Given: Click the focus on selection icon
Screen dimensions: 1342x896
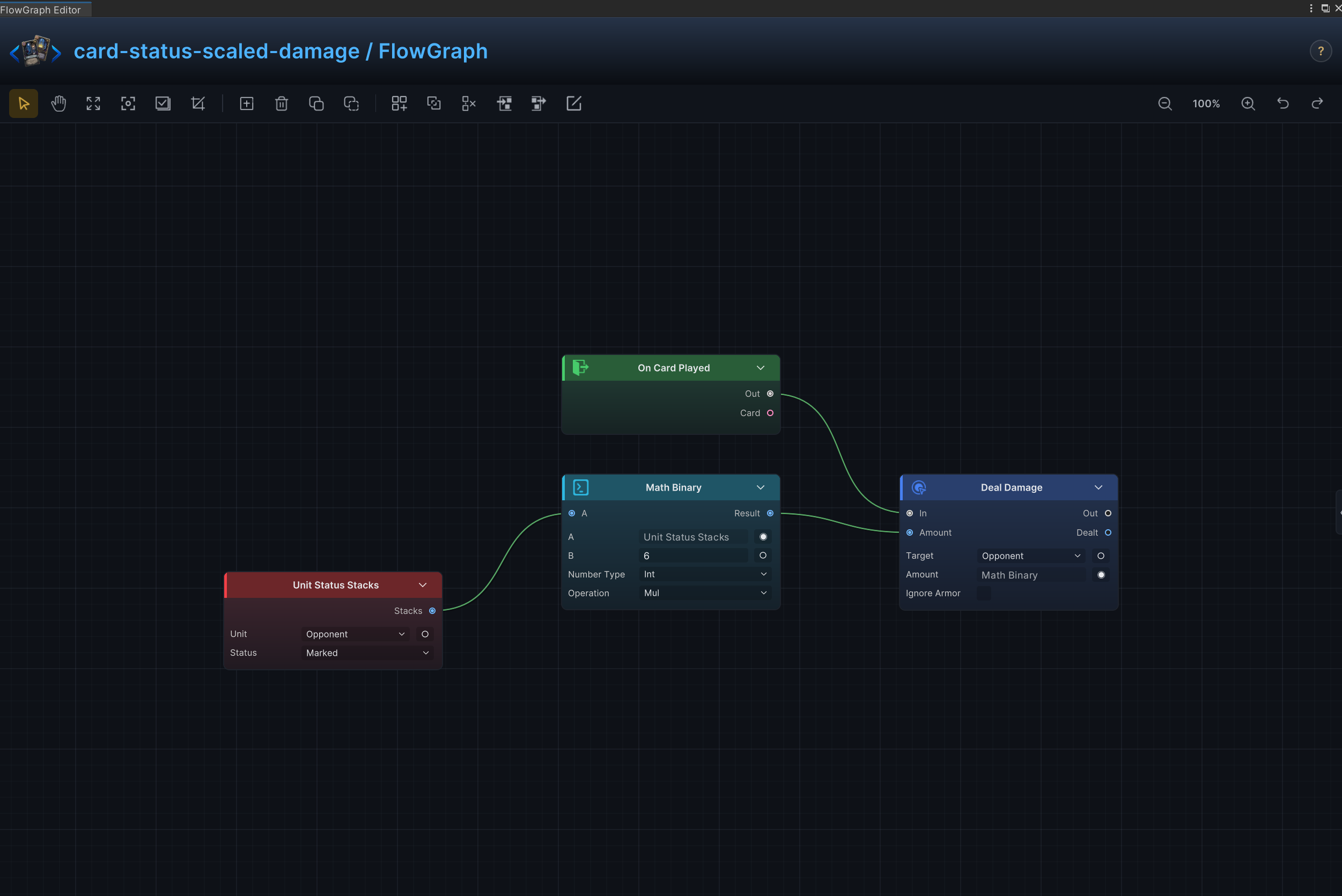Looking at the screenshot, I should 128,103.
